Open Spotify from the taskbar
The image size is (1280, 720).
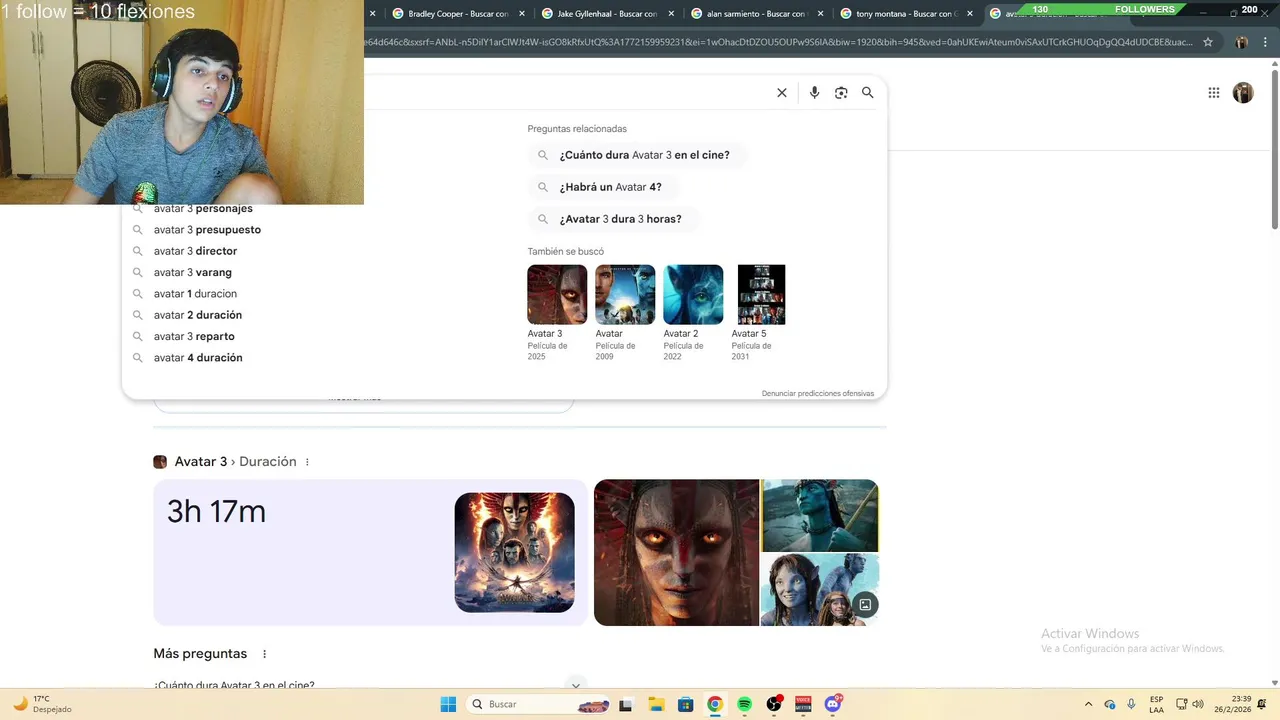point(744,704)
